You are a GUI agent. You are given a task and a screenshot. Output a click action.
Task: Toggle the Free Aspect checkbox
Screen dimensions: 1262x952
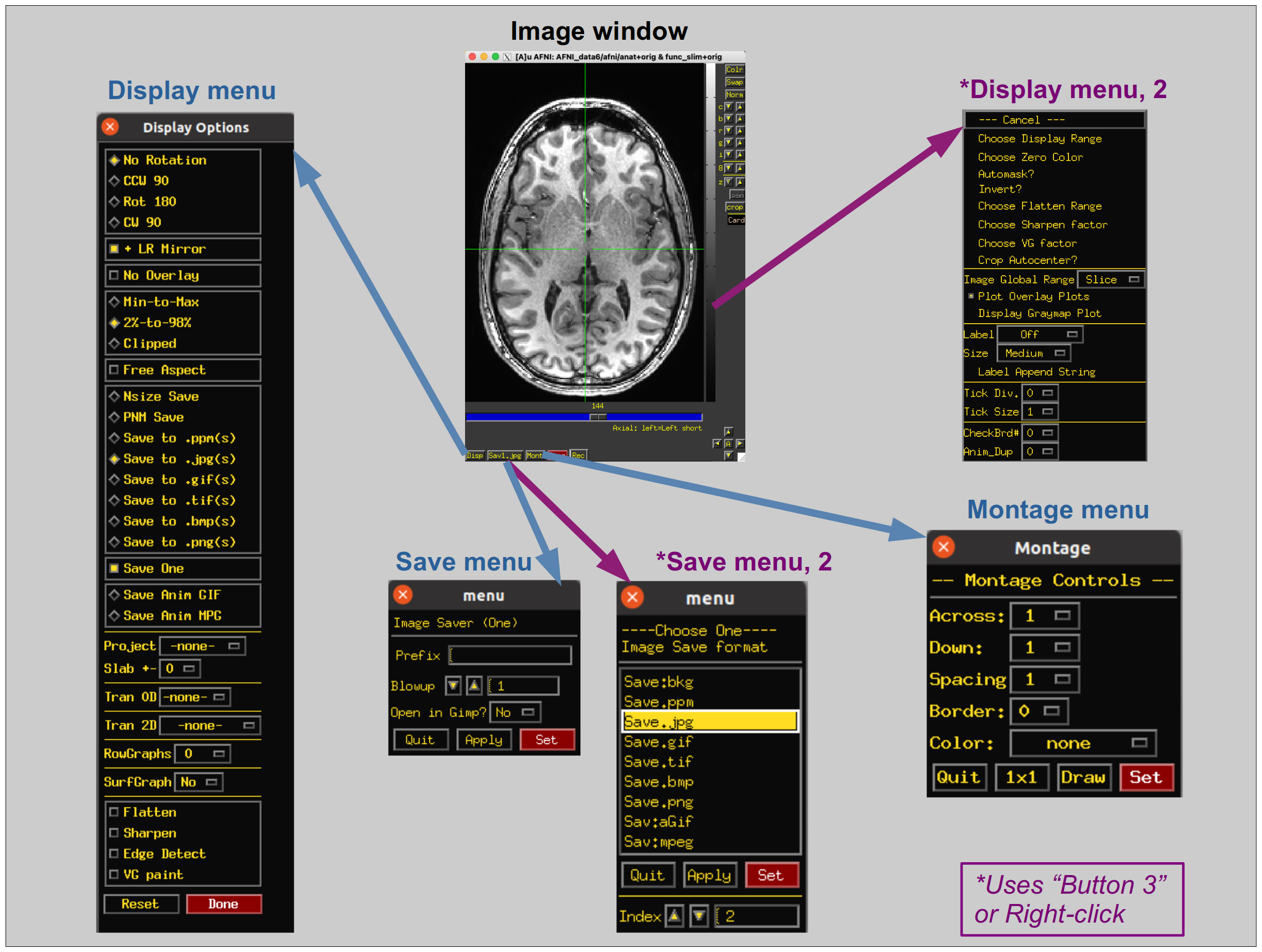(114, 370)
